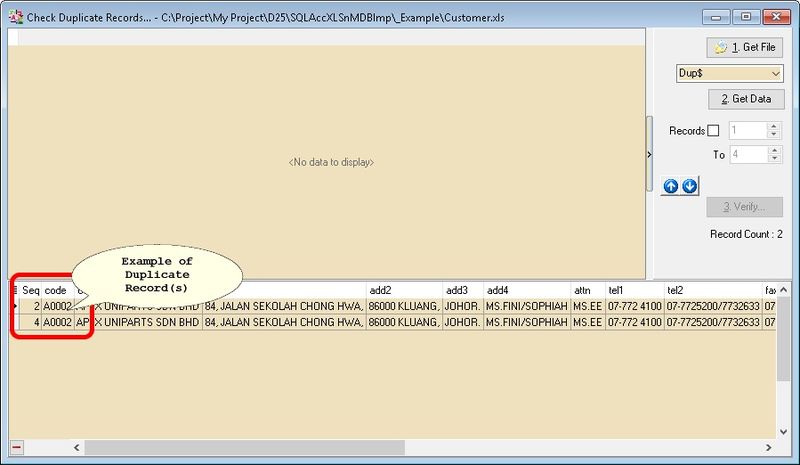The width and height of the screenshot is (800, 465).
Task: Increase the Records start value spinner
Action: pos(772,126)
